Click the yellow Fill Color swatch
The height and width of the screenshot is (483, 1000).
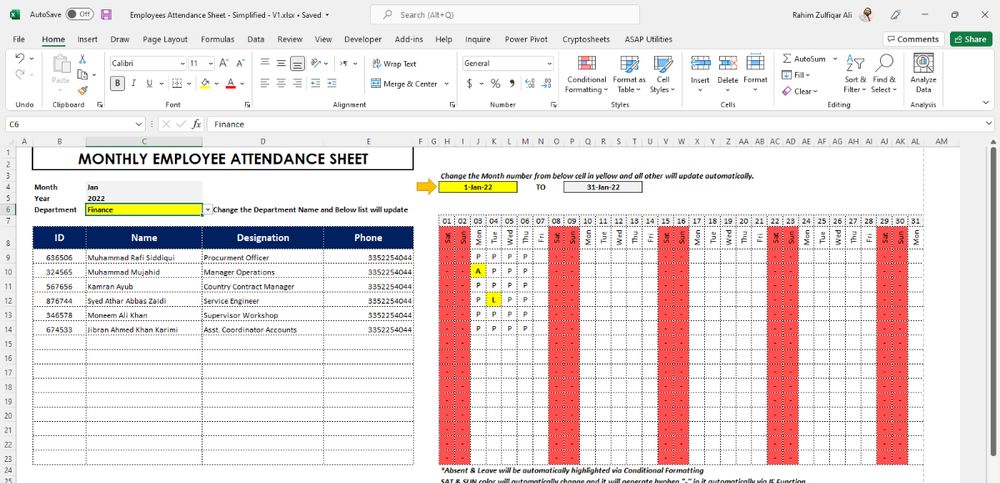[204, 83]
